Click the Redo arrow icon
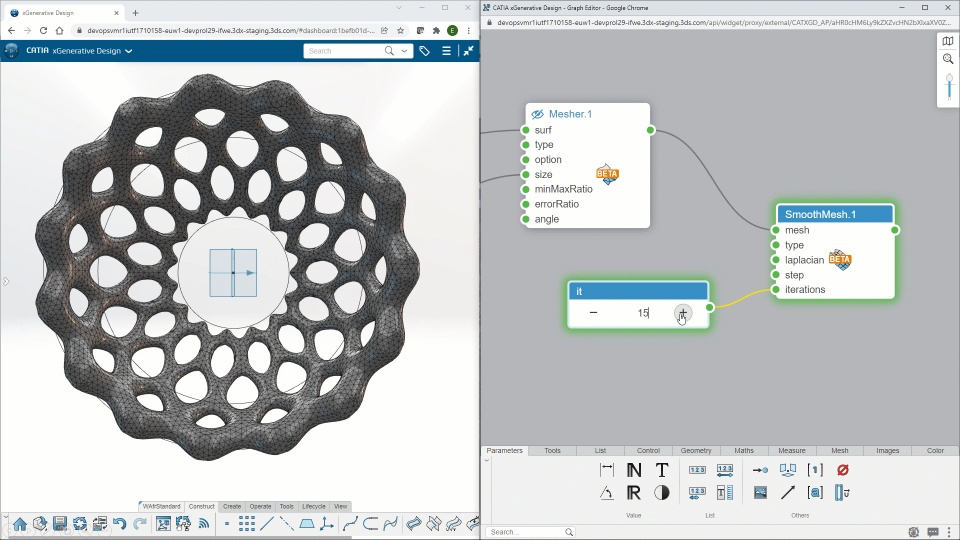This screenshot has height=540, width=960. (x=140, y=523)
